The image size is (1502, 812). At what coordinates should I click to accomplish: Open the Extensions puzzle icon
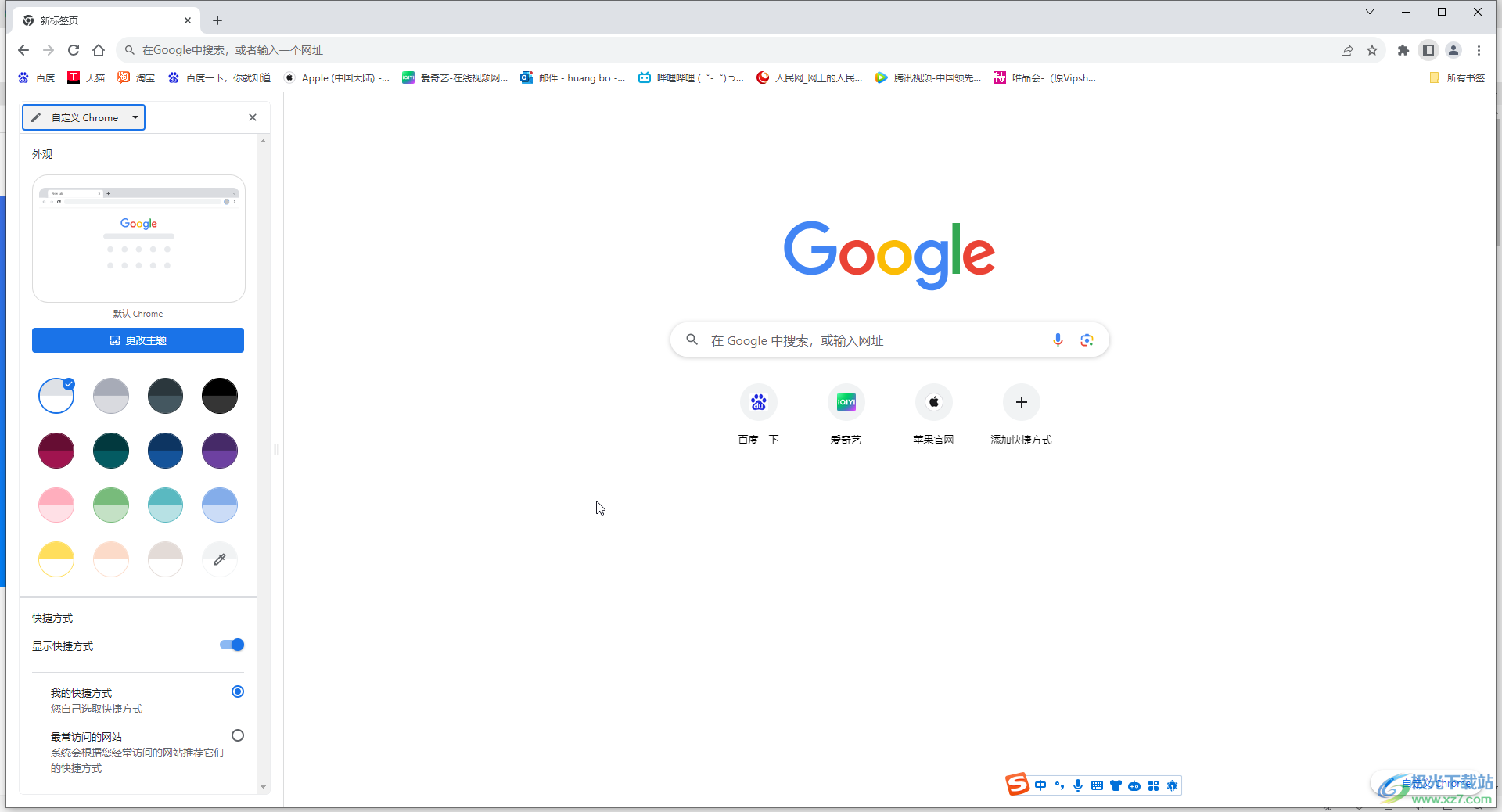click(1403, 50)
